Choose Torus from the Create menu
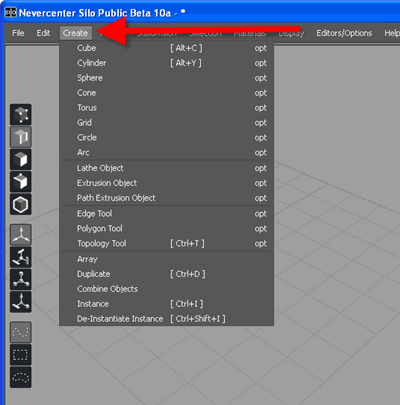The height and width of the screenshot is (405, 400). pos(166,108)
